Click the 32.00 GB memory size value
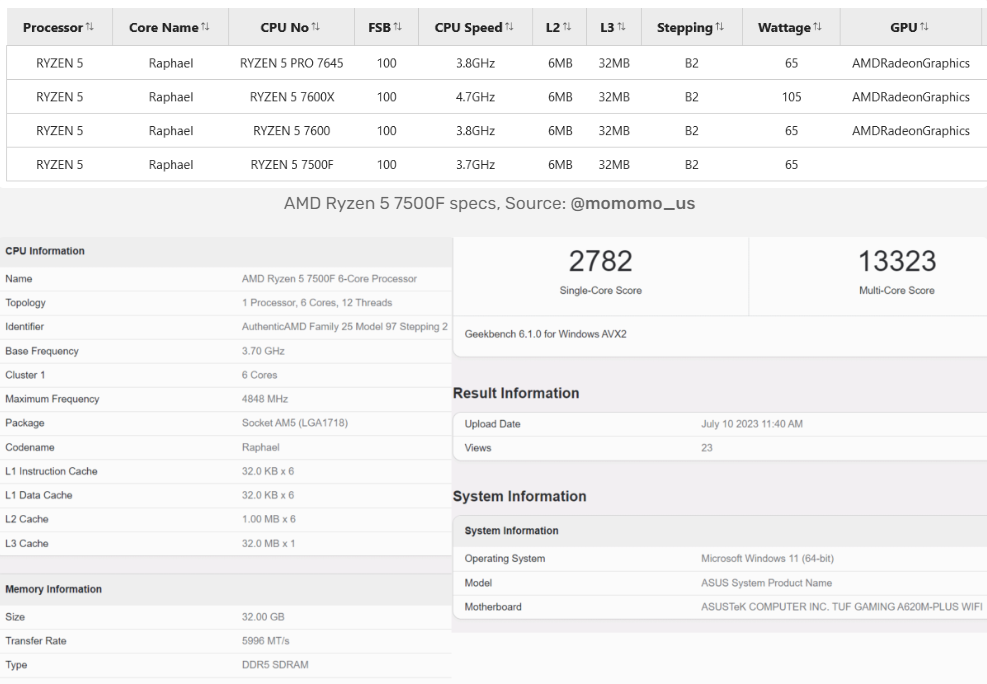Screen dimensions: 987x684 pyautogui.click(x=263, y=617)
